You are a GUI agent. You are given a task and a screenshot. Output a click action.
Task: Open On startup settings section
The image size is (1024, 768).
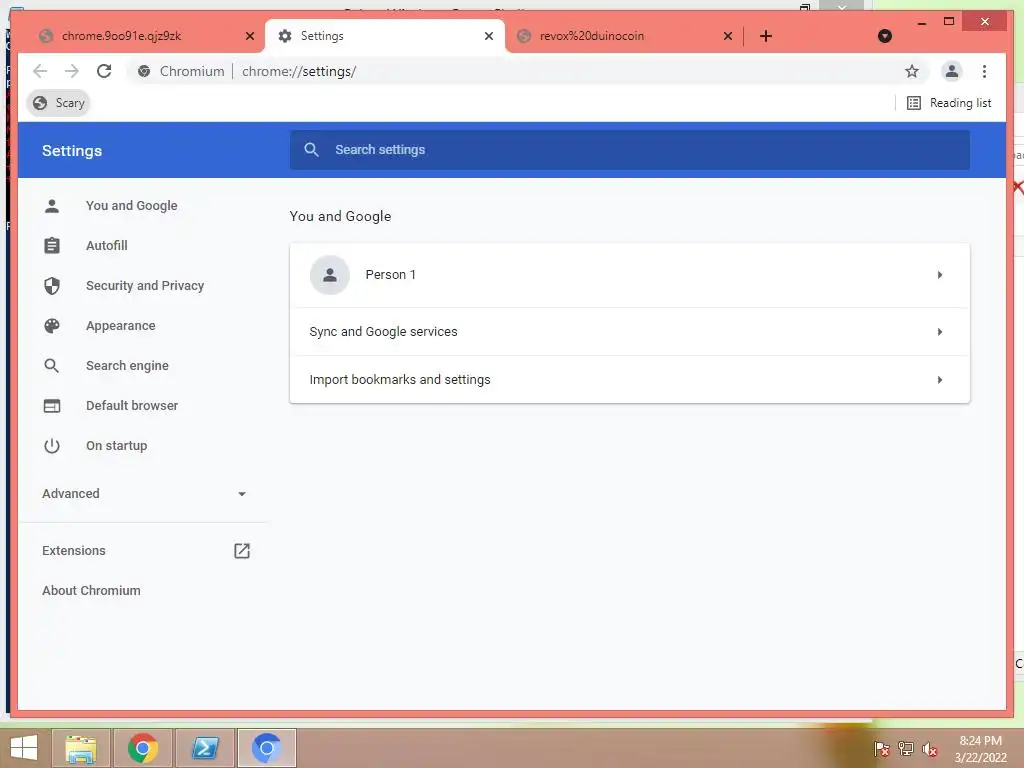[x=116, y=445]
